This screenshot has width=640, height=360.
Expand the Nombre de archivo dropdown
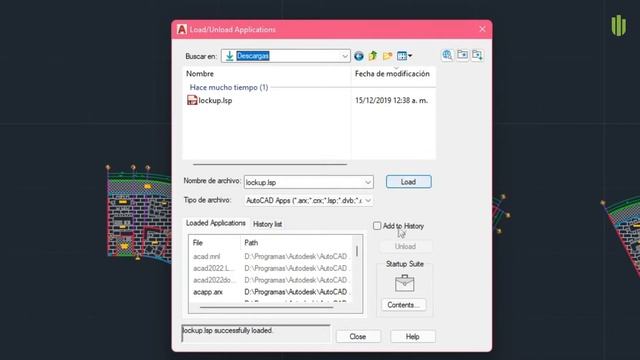(368, 182)
